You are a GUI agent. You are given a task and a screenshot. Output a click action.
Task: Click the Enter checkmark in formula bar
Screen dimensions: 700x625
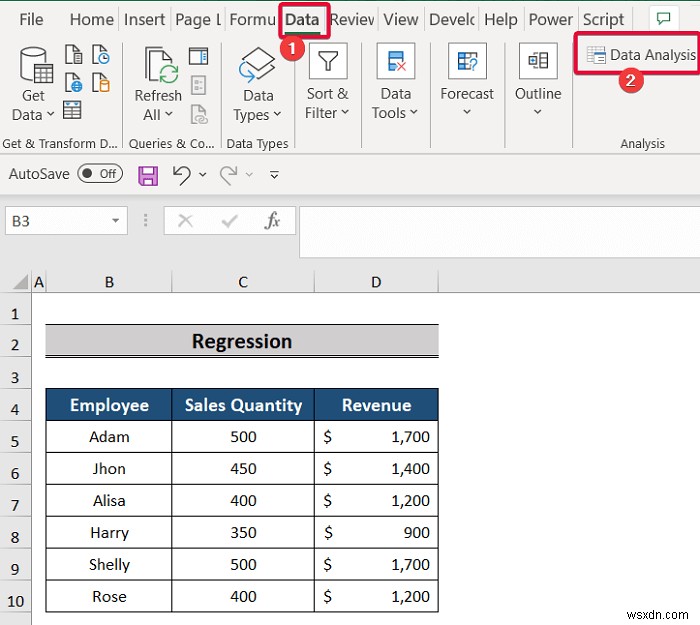(229, 220)
